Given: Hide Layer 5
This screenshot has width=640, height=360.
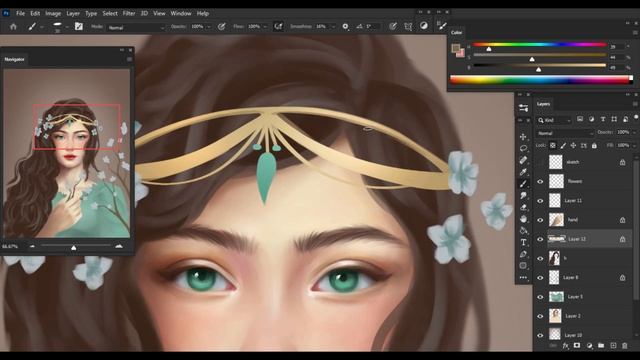Looking at the screenshot, I should point(540,297).
